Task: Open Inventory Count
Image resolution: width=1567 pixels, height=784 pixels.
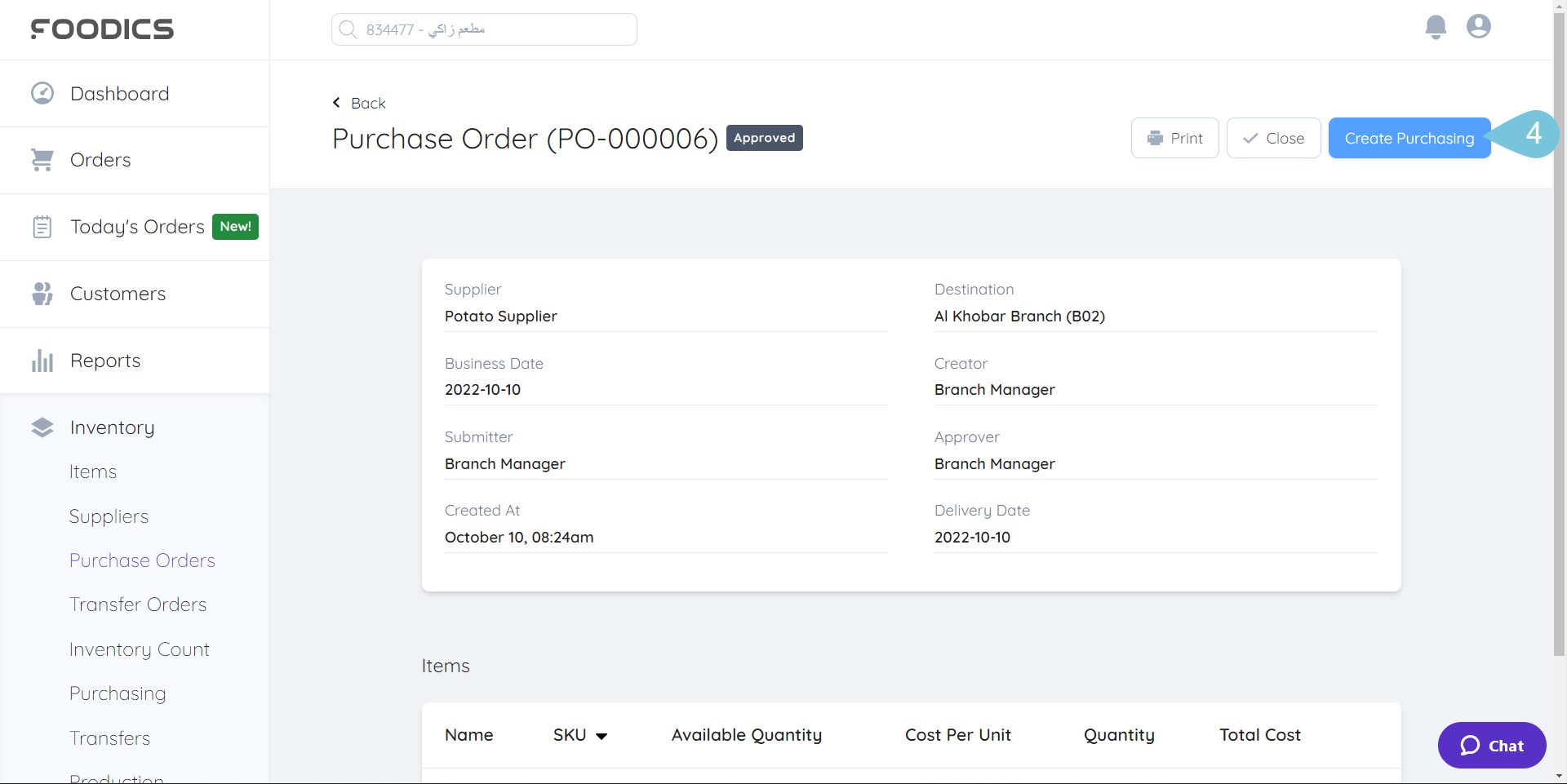Action: pyautogui.click(x=139, y=649)
